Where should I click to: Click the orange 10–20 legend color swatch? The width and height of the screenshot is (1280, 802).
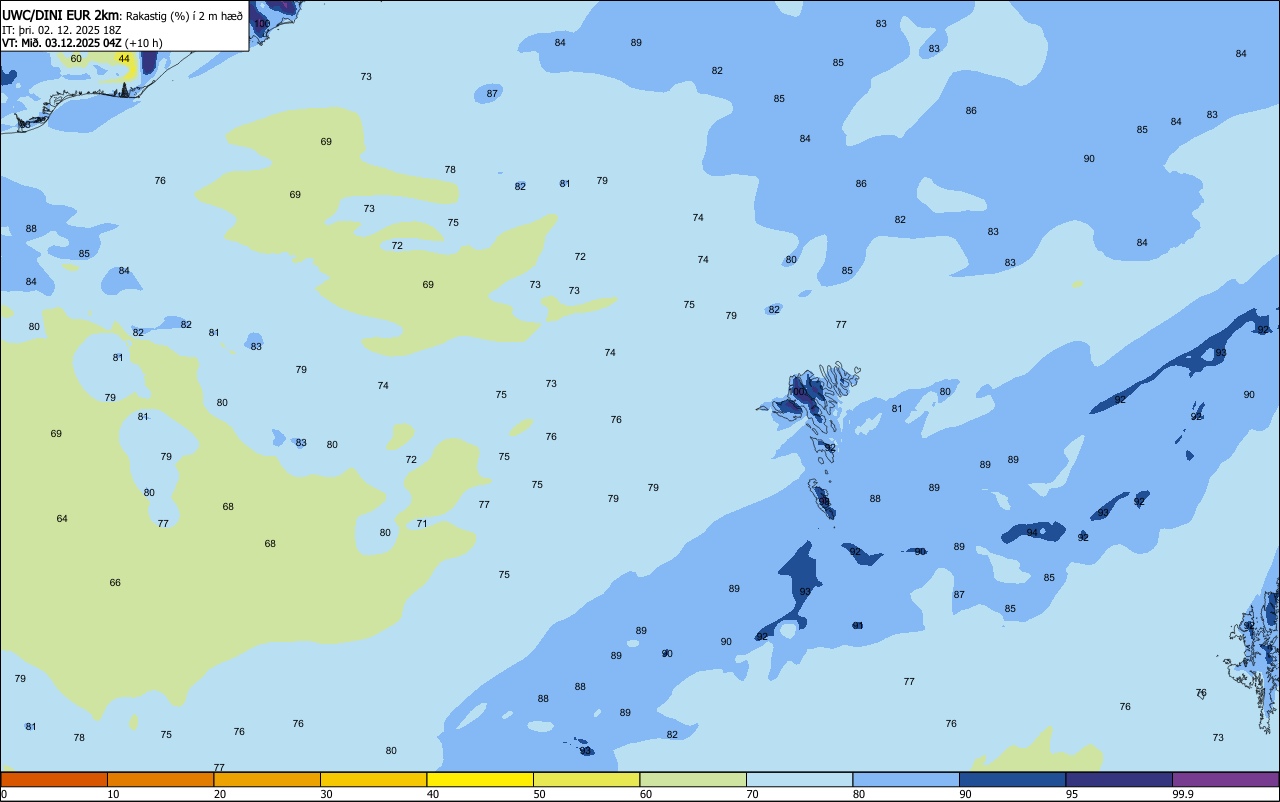point(160,779)
